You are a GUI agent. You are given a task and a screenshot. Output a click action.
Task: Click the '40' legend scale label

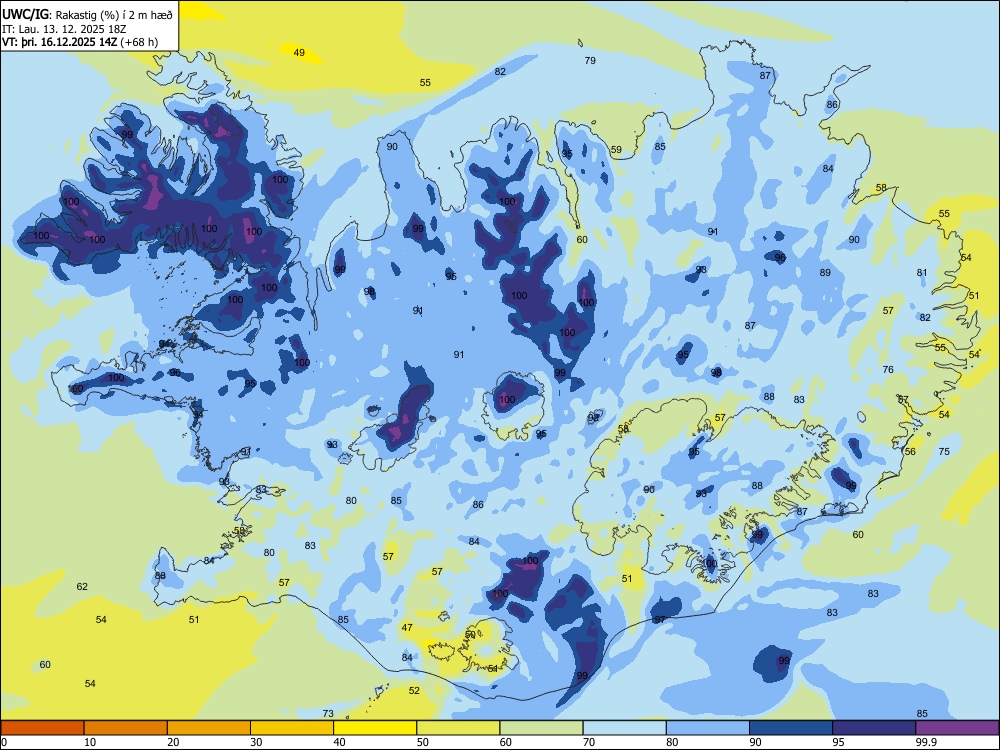[340, 742]
